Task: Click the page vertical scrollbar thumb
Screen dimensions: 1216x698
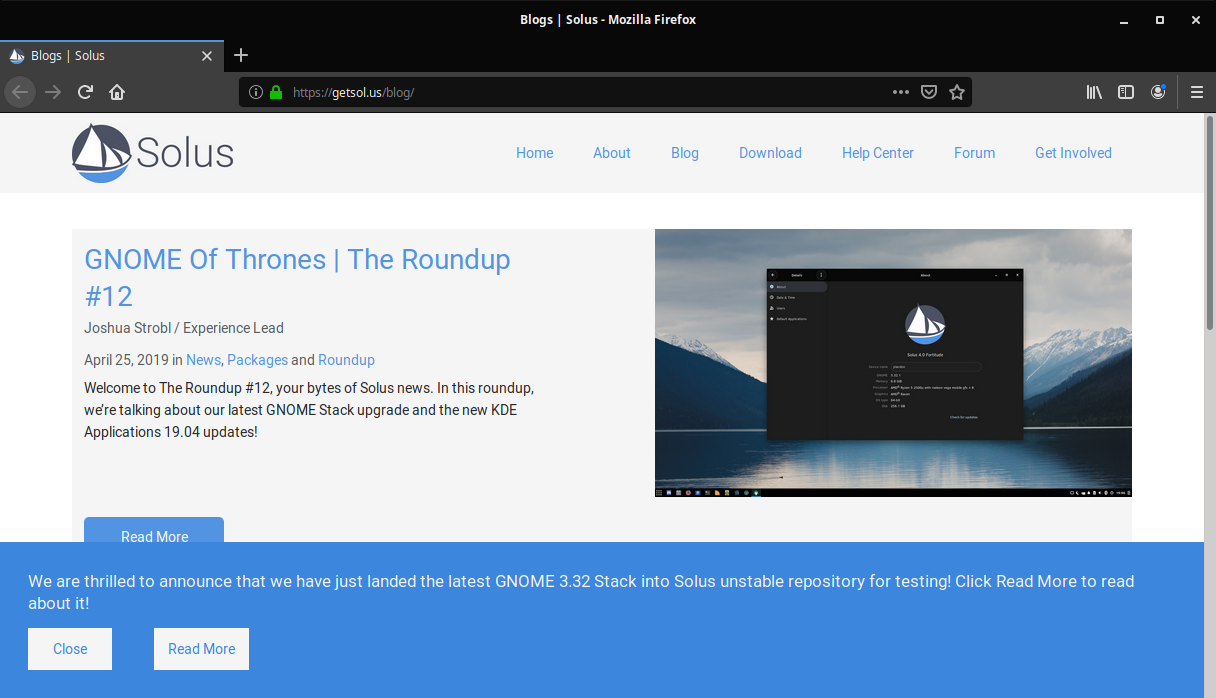Action: point(1210,223)
